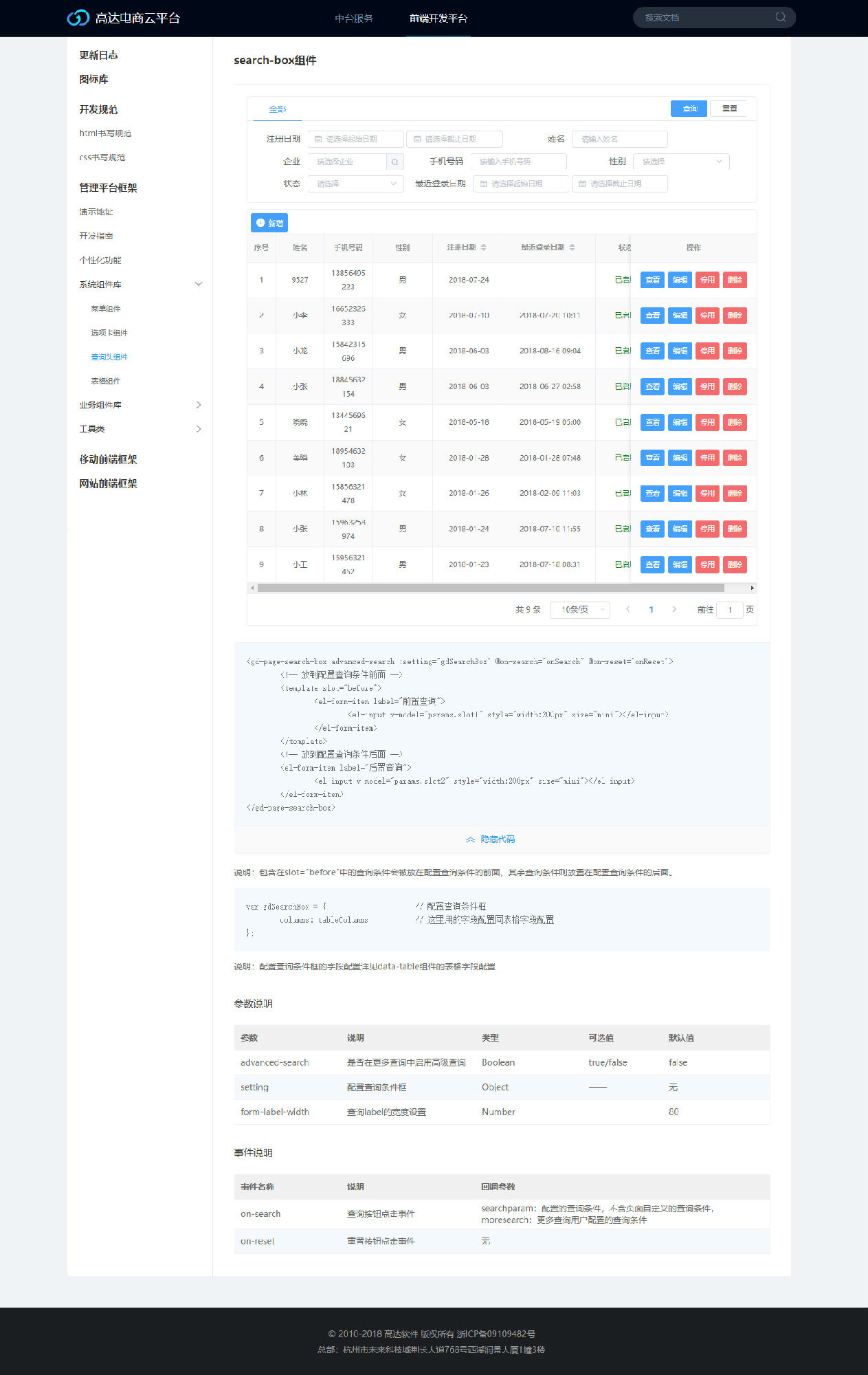Select the 全部 tab in search box
Screen dimensions: 868x1375
277,109
